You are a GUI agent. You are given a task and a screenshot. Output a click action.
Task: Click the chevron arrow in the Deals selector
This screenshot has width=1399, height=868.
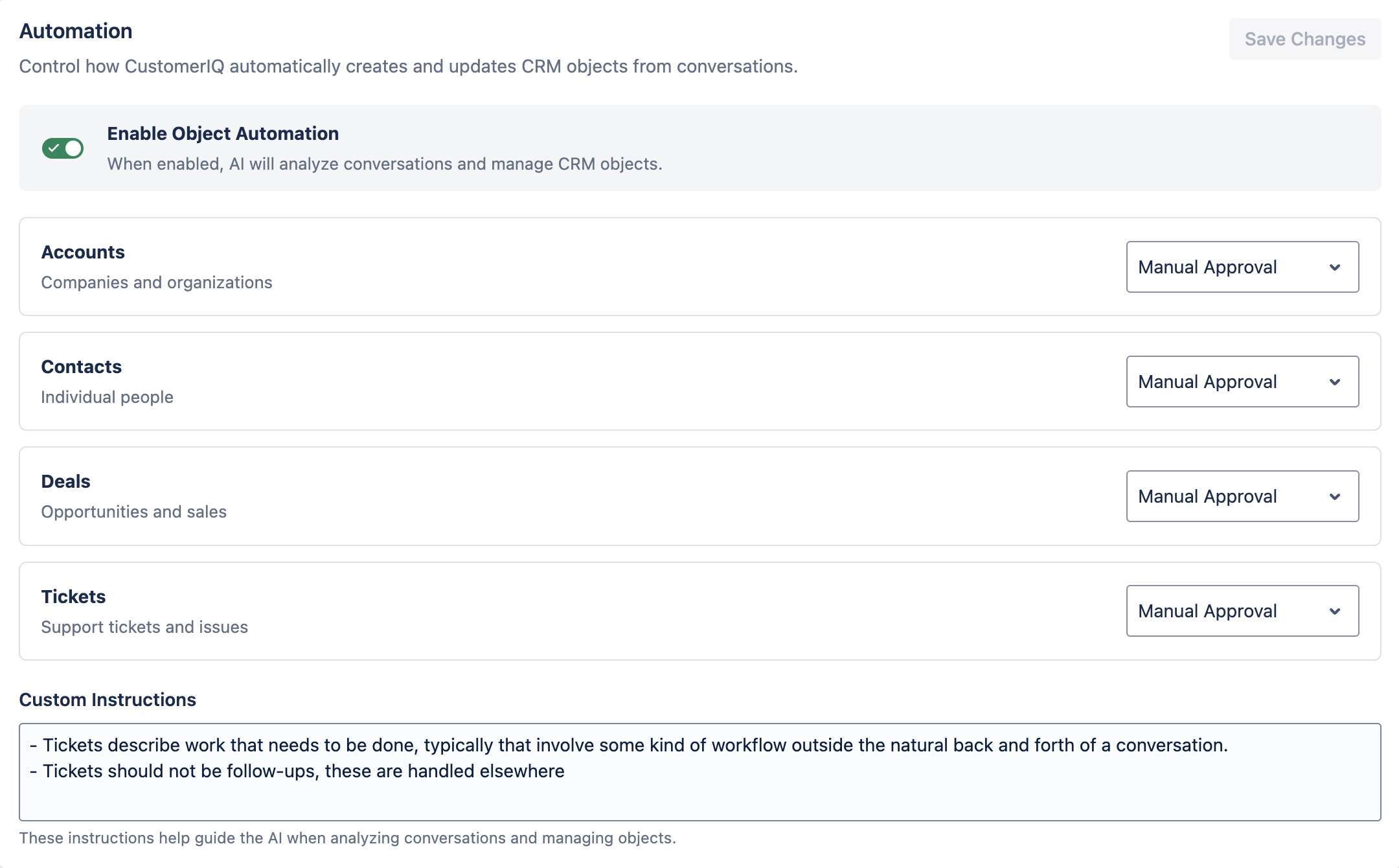(1335, 497)
